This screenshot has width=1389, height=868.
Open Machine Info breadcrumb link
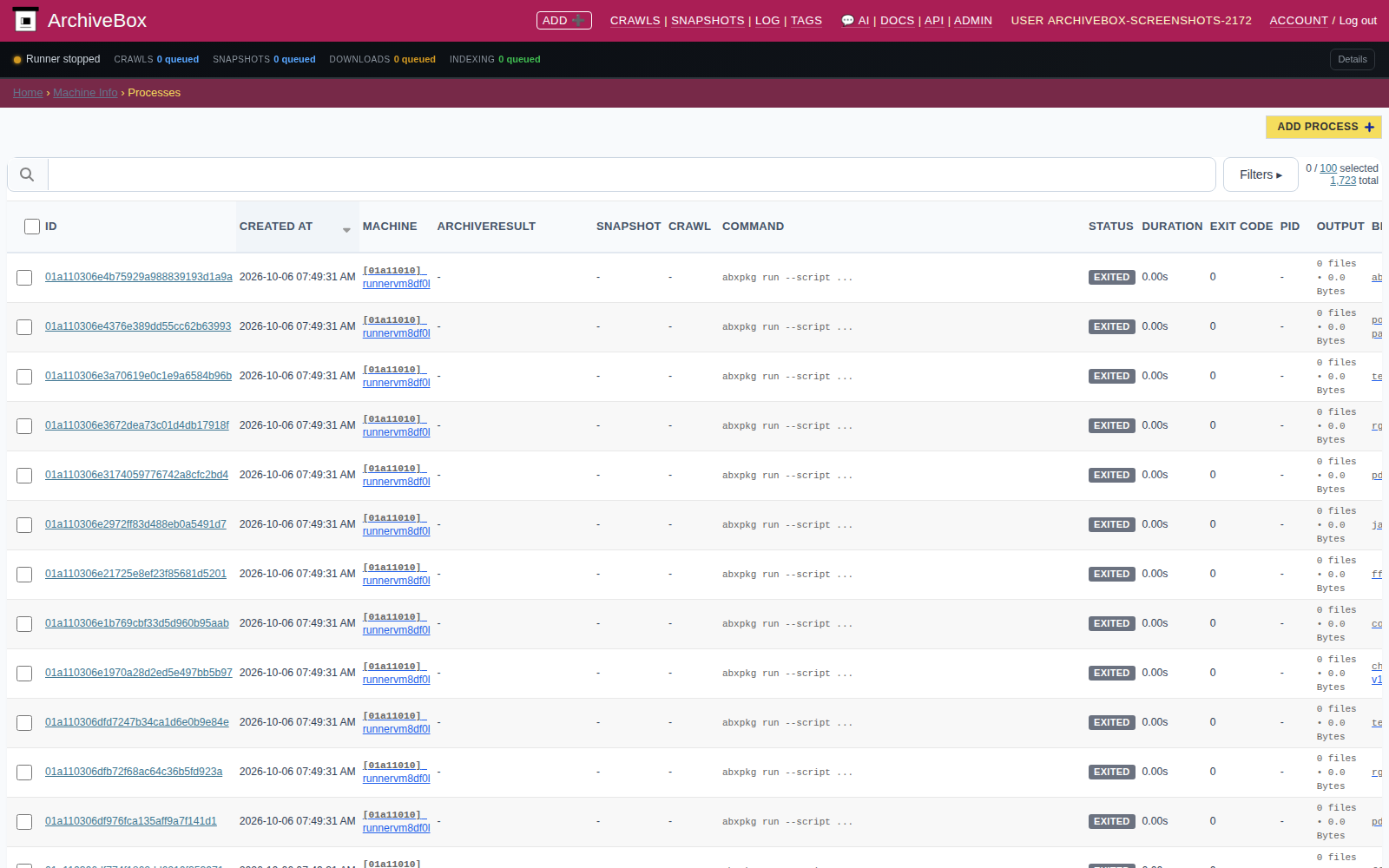[x=85, y=93]
